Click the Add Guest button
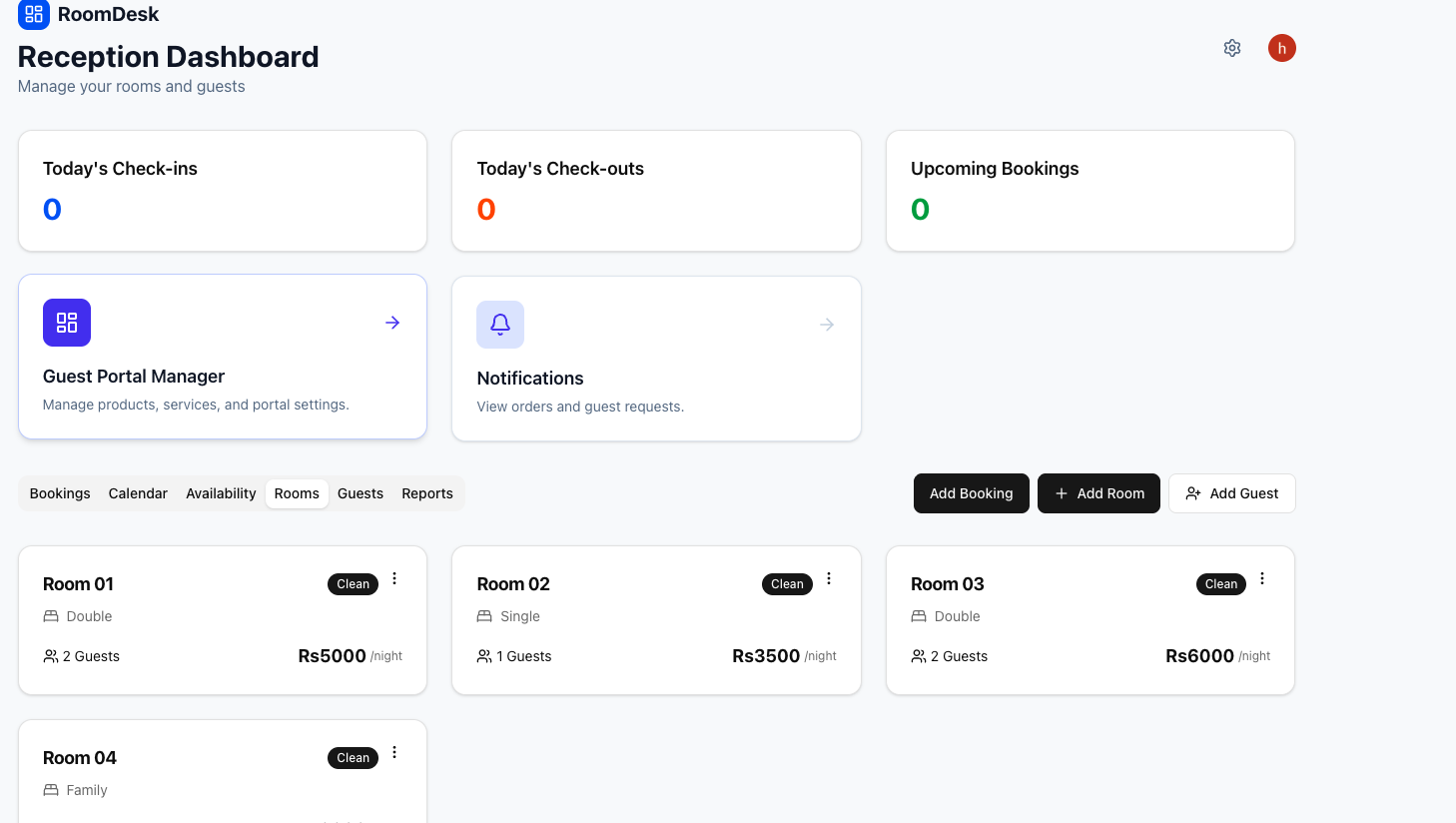 (x=1232, y=493)
